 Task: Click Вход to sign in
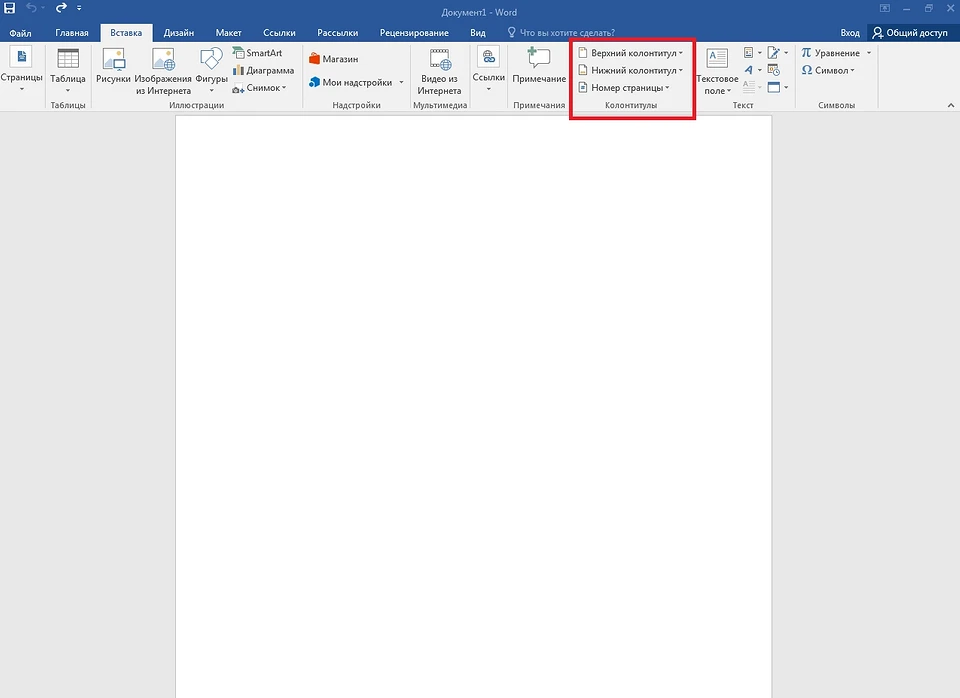[x=849, y=33]
